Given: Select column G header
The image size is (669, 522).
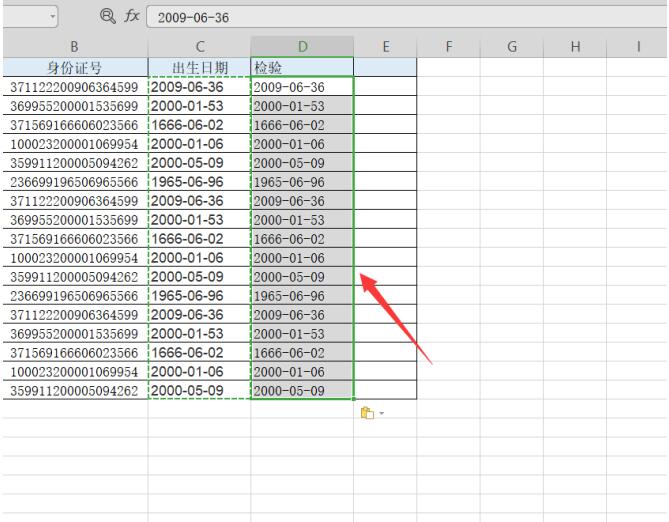Looking at the screenshot, I should pos(512,47).
